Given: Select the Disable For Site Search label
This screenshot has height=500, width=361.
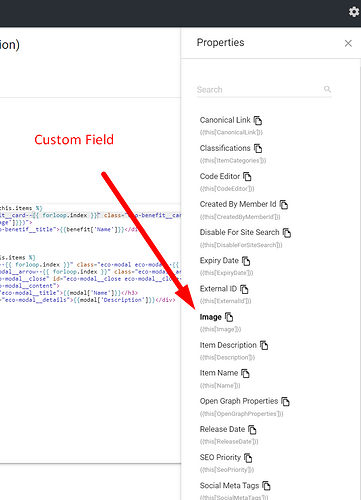Looking at the screenshot, I should (239, 232).
